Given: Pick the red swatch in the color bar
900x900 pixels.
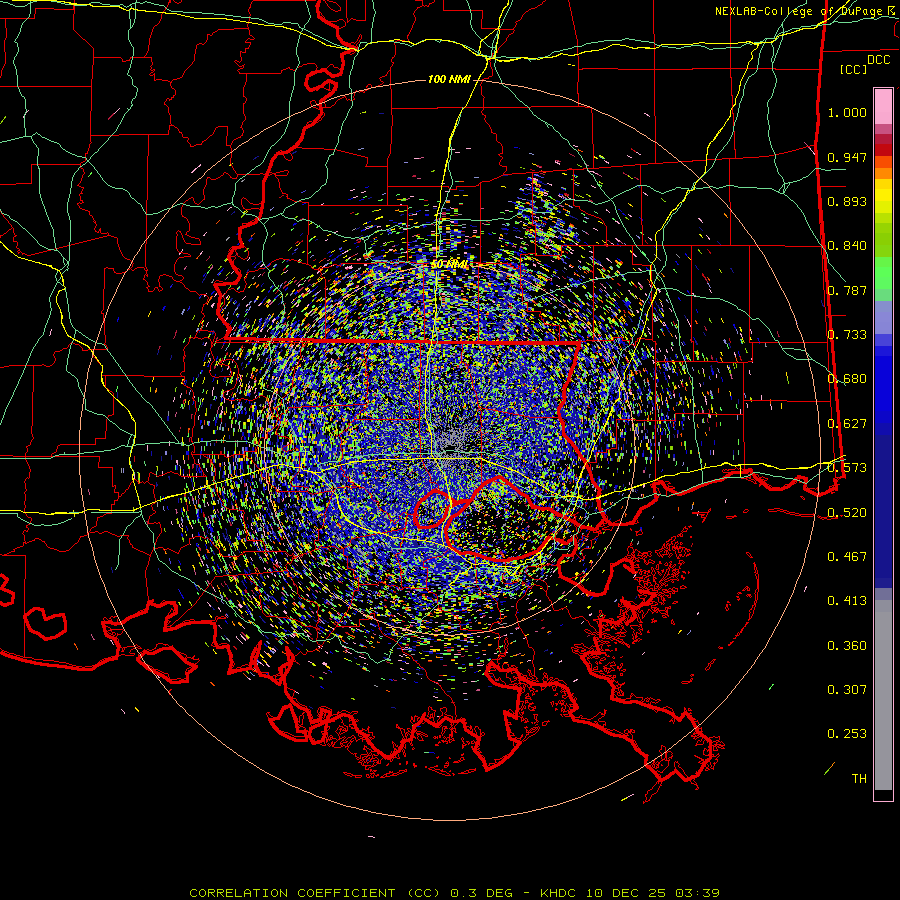Looking at the screenshot, I should point(883,150).
